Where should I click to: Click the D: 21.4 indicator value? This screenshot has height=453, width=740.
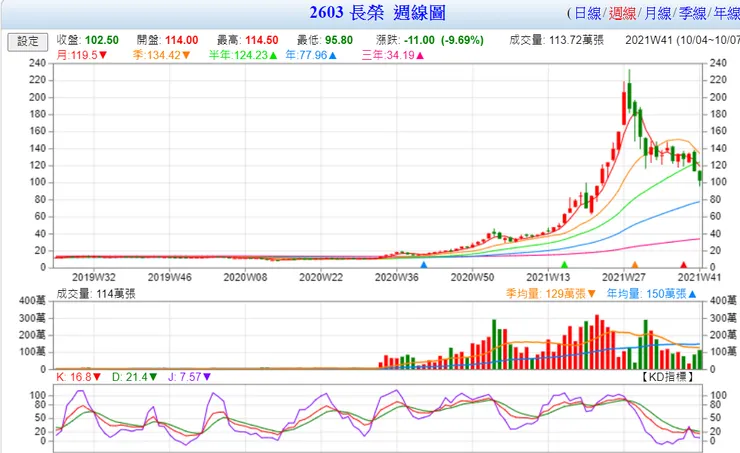(135, 377)
